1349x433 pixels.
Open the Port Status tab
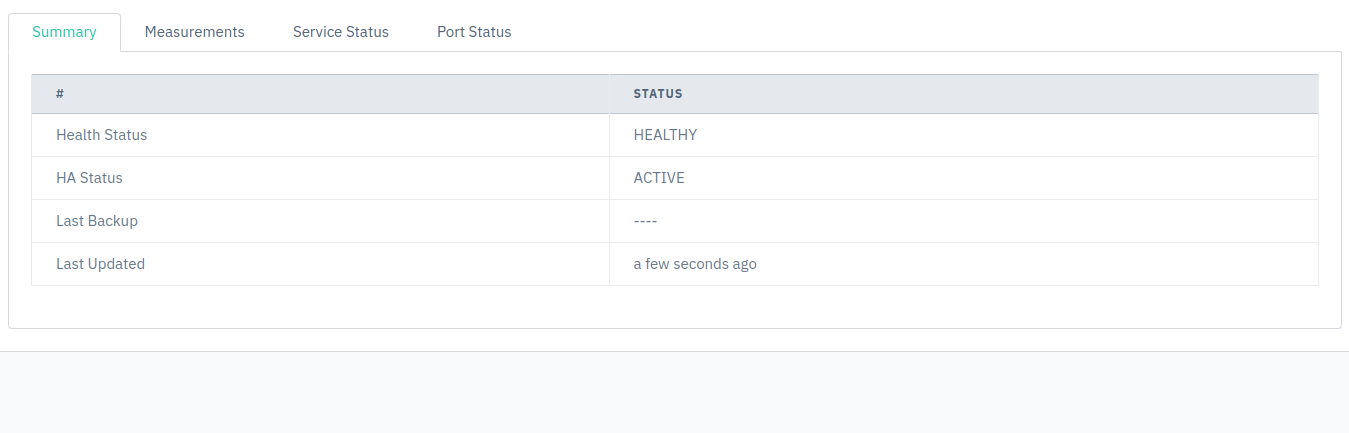474,32
